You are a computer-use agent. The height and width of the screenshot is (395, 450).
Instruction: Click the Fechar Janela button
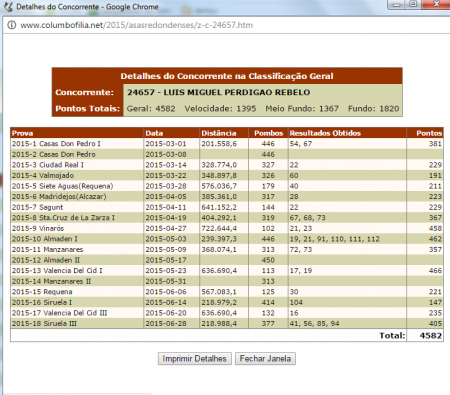click(265, 359)
